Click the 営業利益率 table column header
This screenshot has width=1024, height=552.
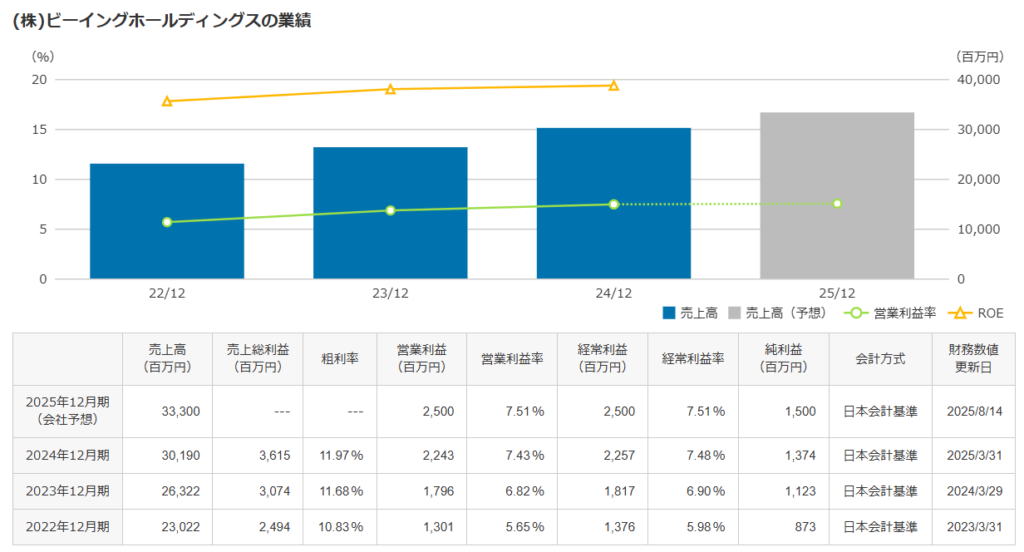pyautogui.click(x=511, y=358)
